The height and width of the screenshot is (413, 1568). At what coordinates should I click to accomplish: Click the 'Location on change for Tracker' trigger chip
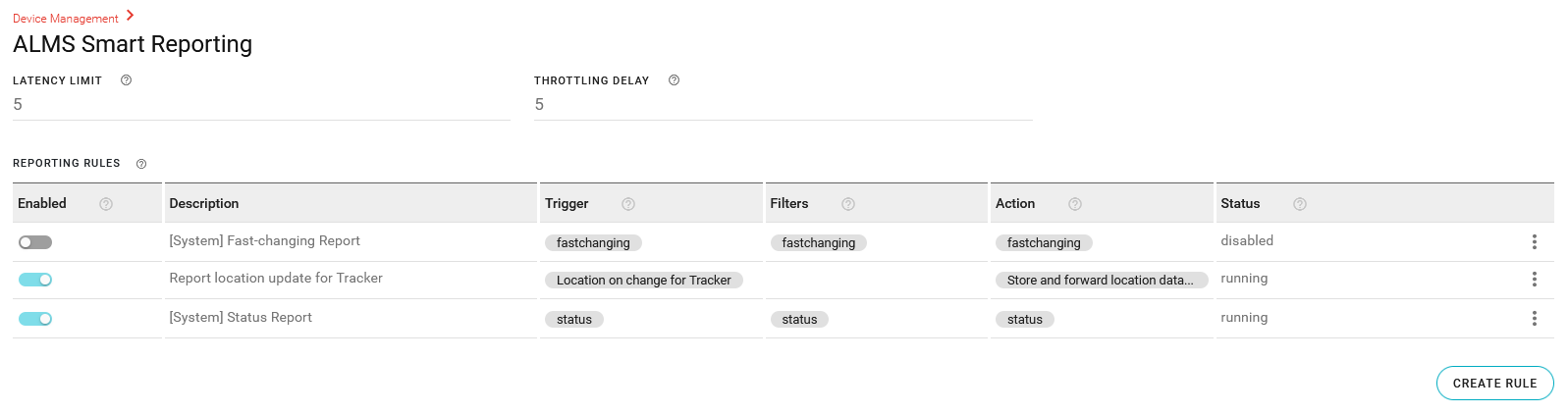click(x=643, y=281)
